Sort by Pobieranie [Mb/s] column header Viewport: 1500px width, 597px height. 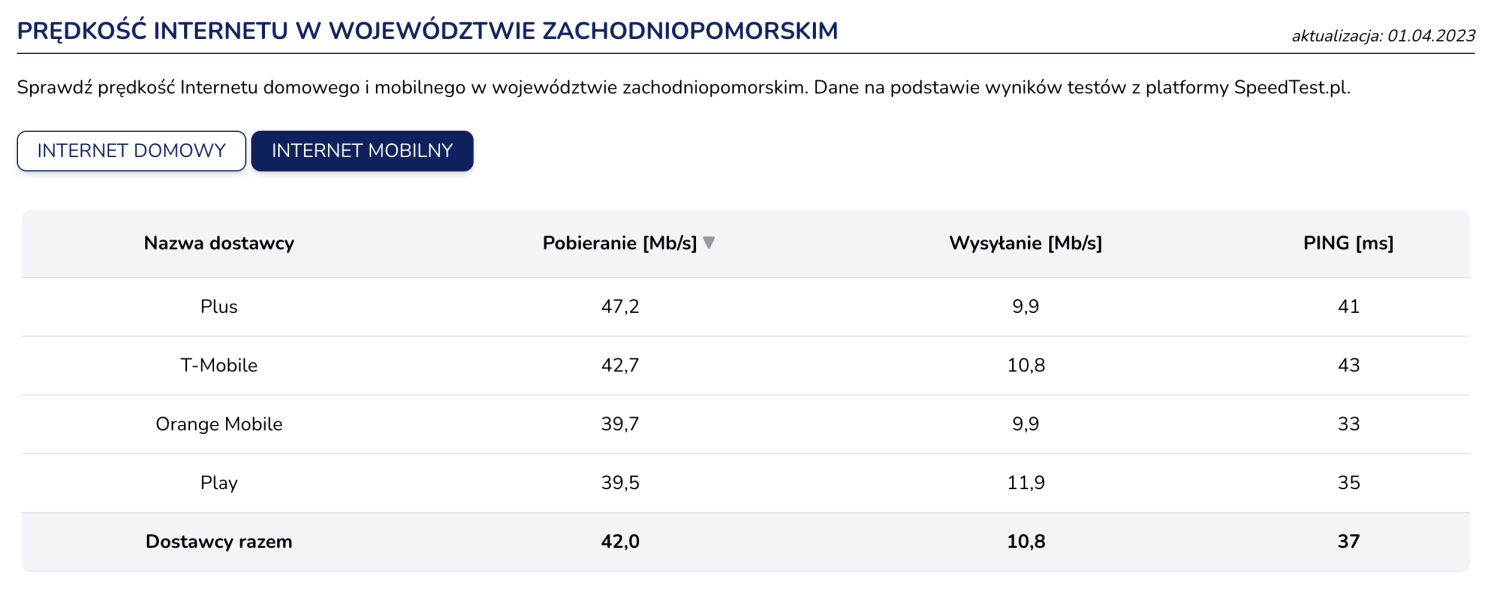pos(619,243)
